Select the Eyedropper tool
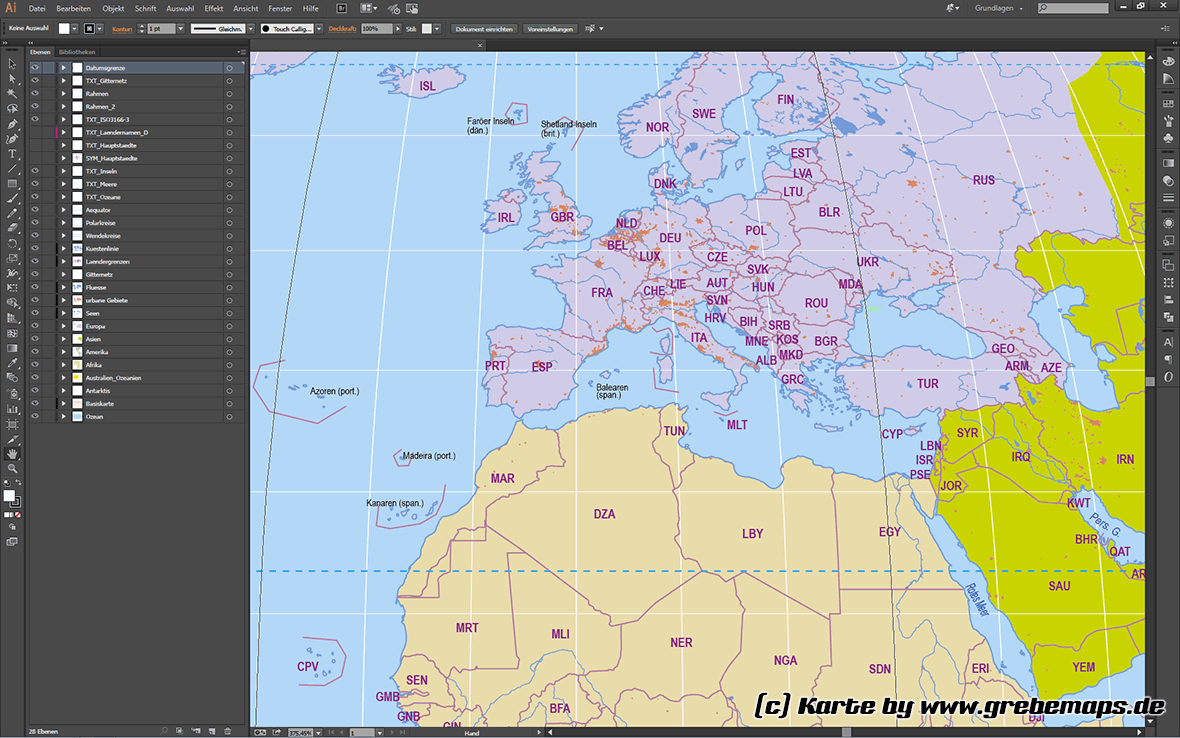The height and width of the screenshot is (738, 1180). point(12,363)
